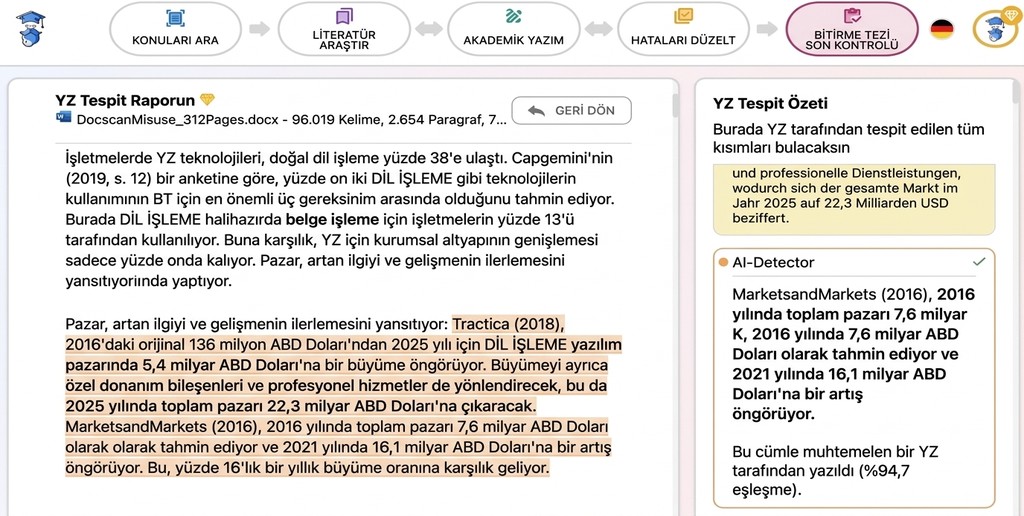Click the YZ Tespit Özeti heading
1024x516 pixels.
[770, 103]
